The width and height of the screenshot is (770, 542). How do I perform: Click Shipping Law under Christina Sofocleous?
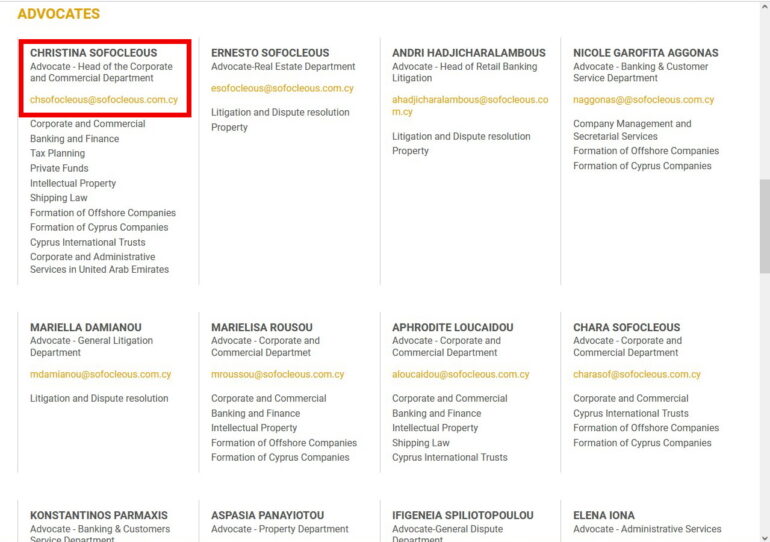click(59, 198)
